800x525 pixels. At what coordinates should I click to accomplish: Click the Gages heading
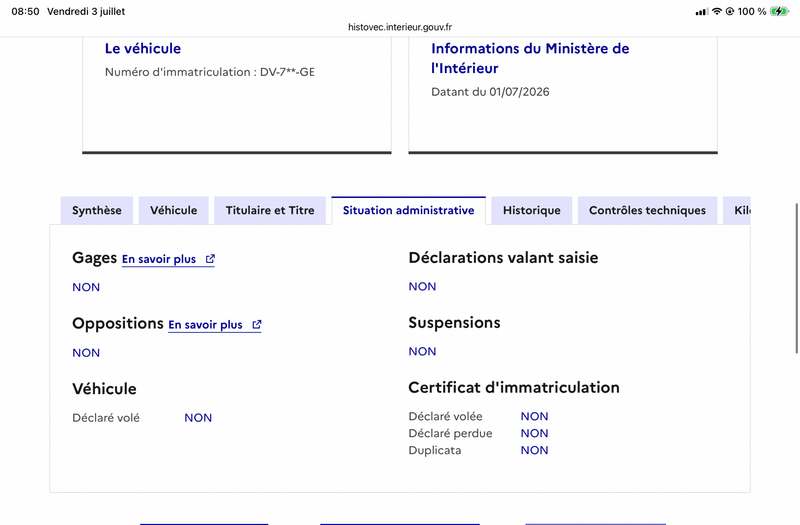(94, 258)
